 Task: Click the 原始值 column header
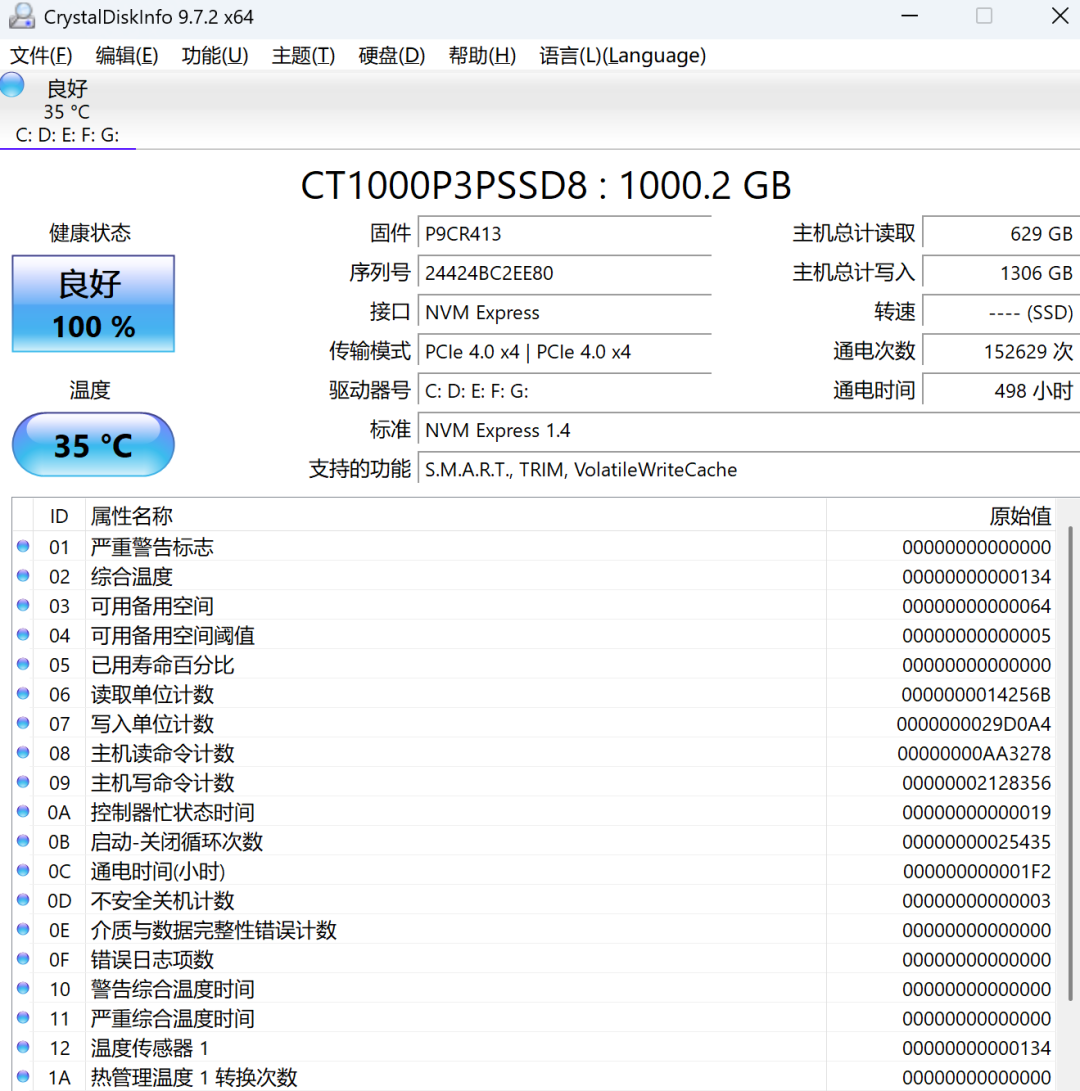[941, 516]
